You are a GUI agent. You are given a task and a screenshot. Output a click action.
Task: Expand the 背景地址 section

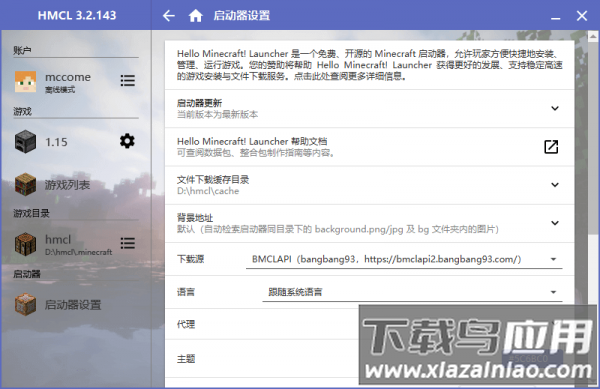[x=555, y=223]
